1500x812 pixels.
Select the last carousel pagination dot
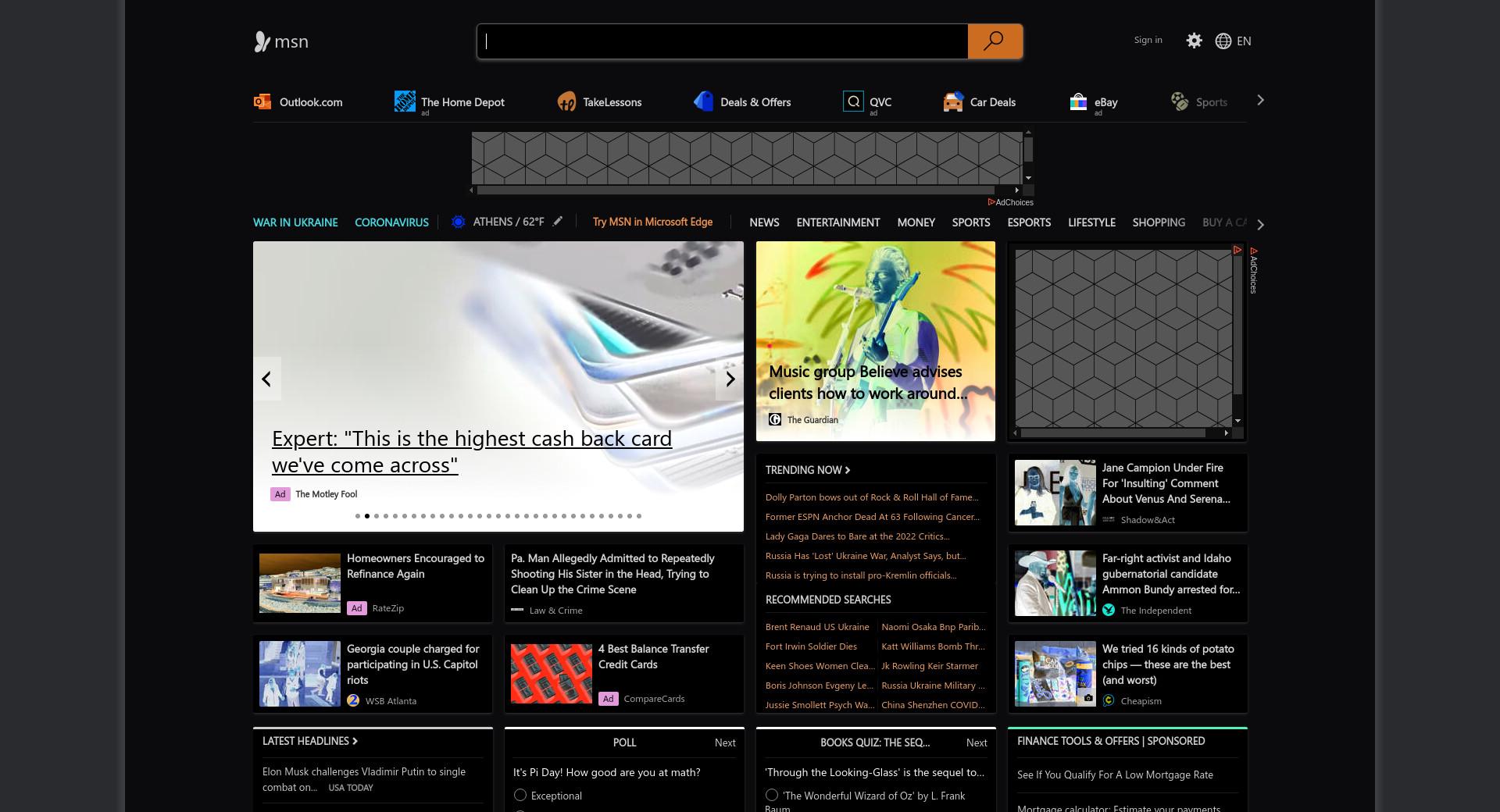pyautogui.click(x=639, y=516)
